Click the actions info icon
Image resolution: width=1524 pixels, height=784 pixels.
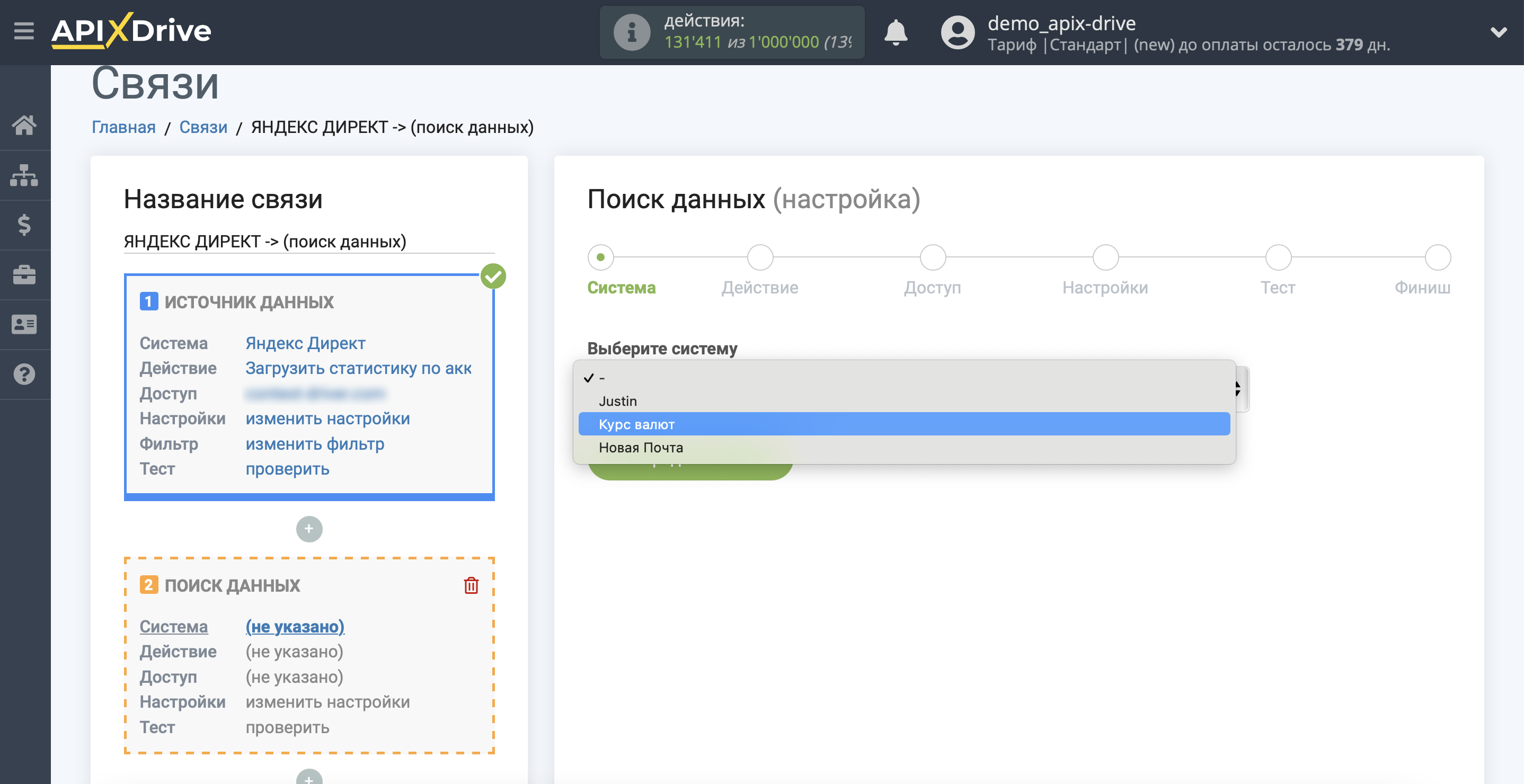tap(631, 32)
